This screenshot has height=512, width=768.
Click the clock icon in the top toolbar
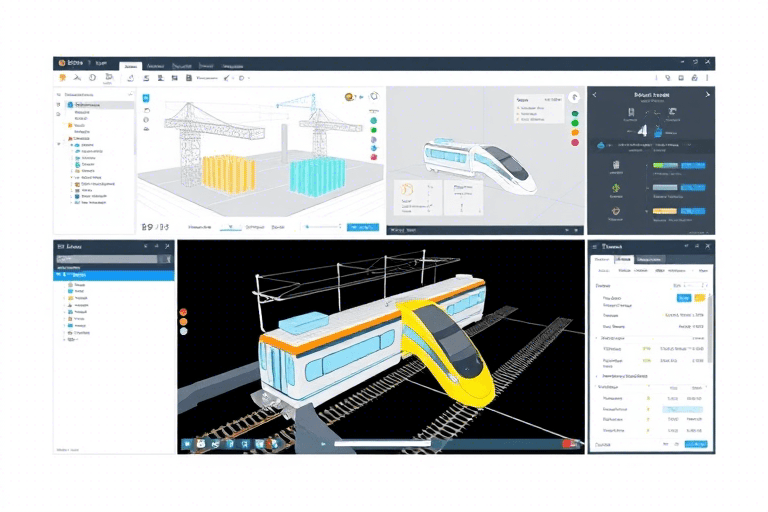coord(92,77)
